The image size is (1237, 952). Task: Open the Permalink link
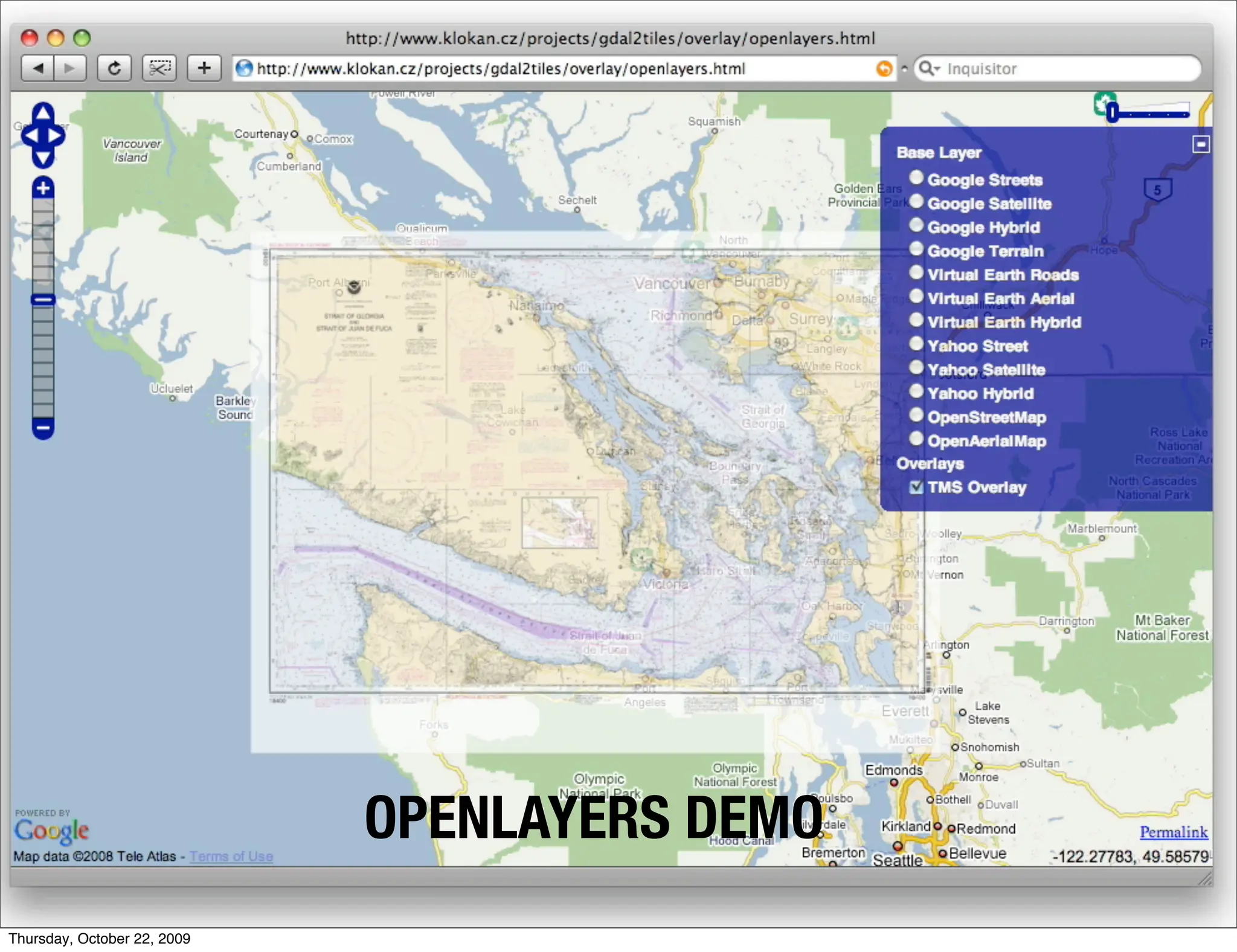pyautogui.click(x=1174, y=832)
